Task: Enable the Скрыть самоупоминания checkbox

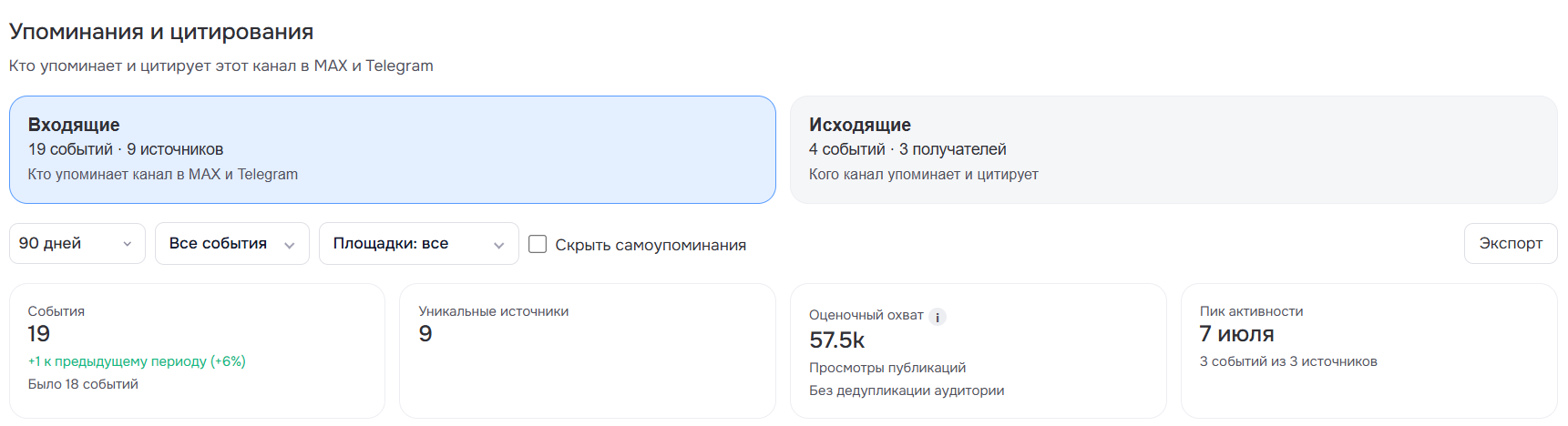Action: tap(538, 244)
